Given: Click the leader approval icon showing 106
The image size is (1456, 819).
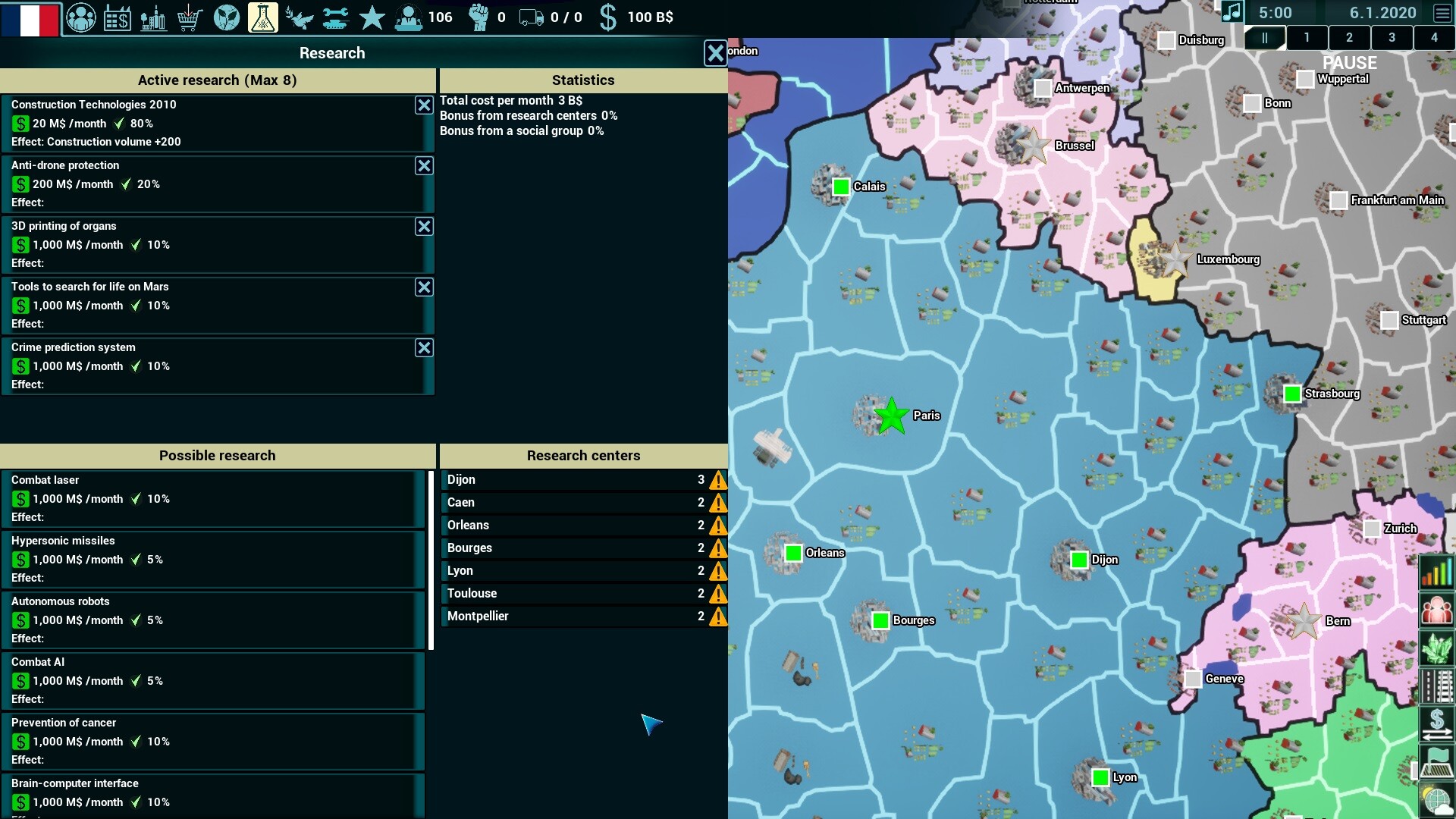Looking at the screenshot, I should pos(408,17).
